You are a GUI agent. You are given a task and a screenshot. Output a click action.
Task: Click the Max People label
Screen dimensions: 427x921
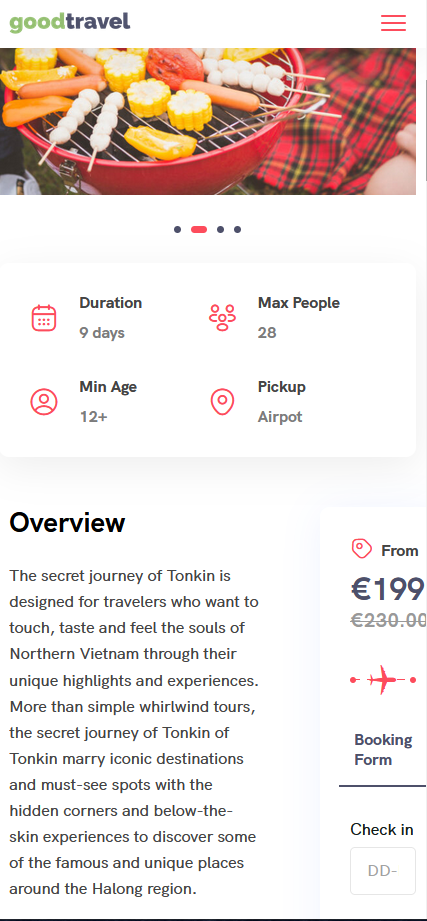tap(298, 303)
